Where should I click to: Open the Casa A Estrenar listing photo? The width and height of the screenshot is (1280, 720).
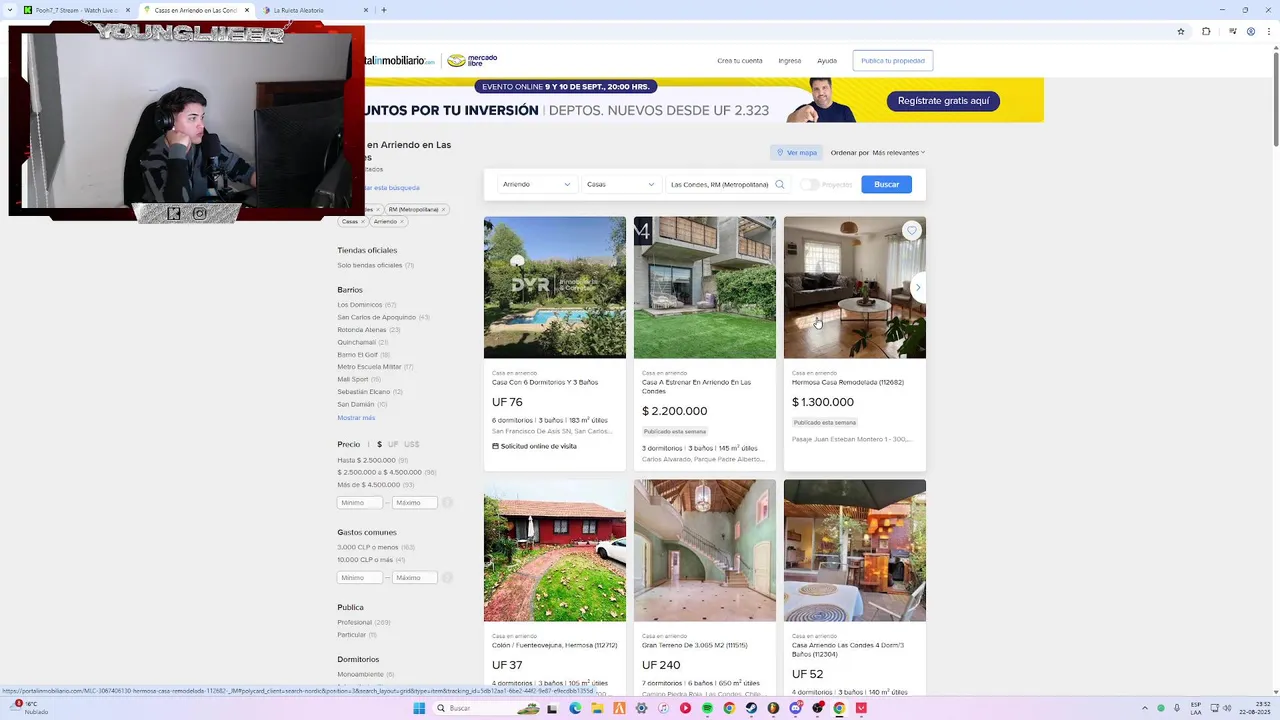click(x=705, y=287)
